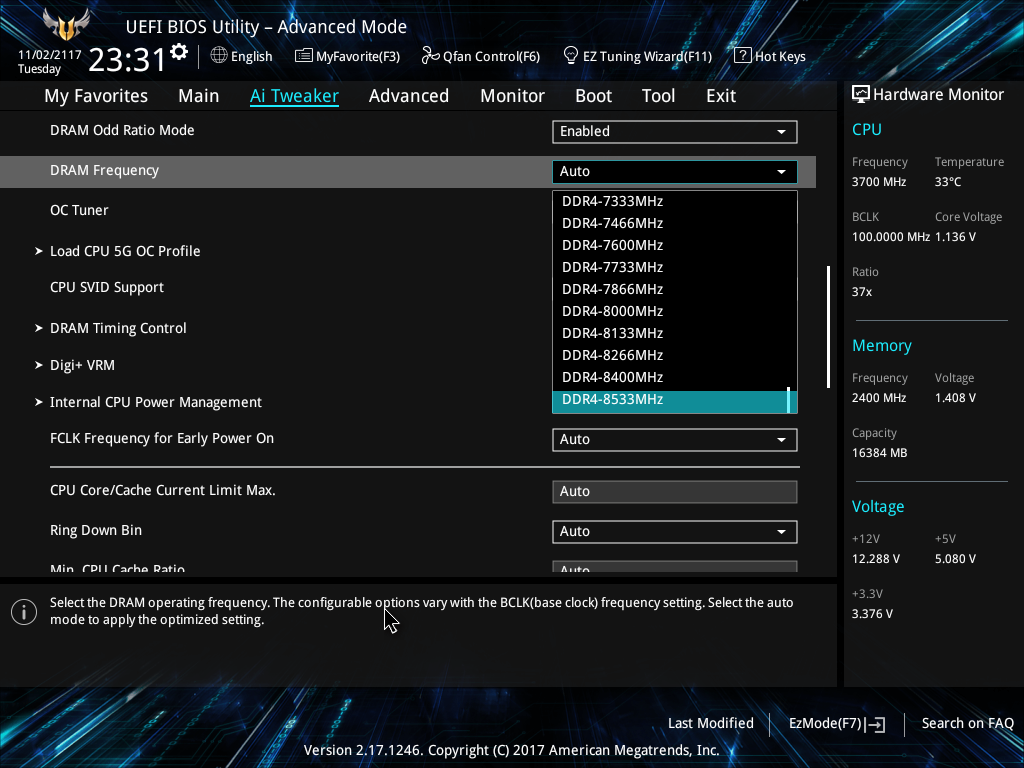Open the FCLK Frequency for Early Power On dropdown
The height and width of the screenshot is (768, 1024).
pyautogui.click(x=675, y=440)
